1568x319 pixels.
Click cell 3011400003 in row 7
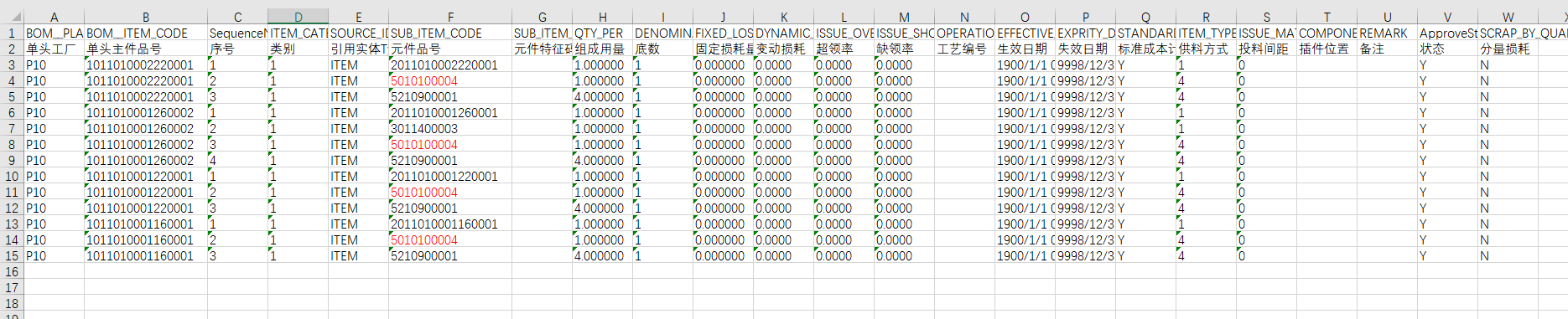[x=450, y=128]
